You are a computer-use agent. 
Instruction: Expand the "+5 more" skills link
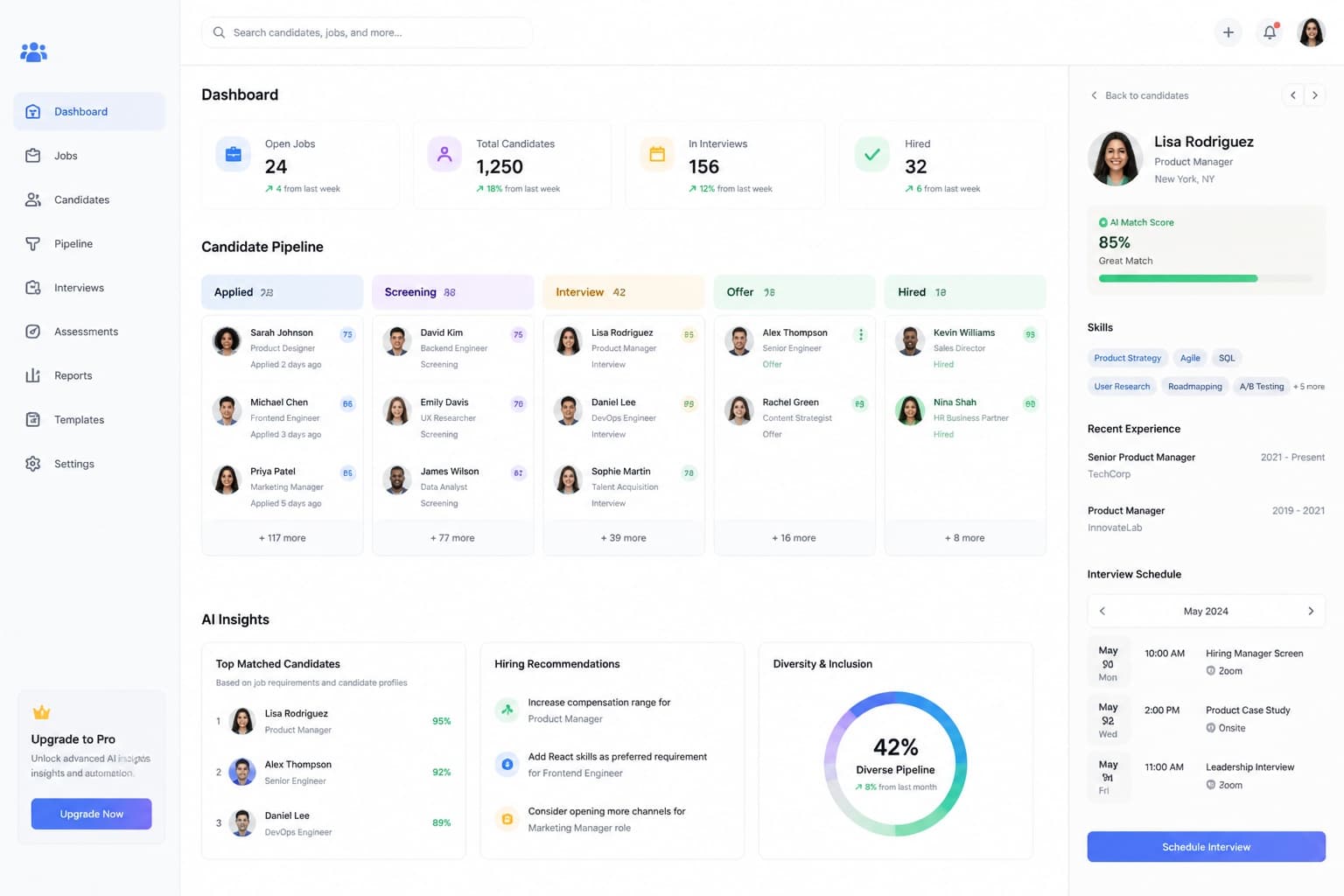[1309, 387]
